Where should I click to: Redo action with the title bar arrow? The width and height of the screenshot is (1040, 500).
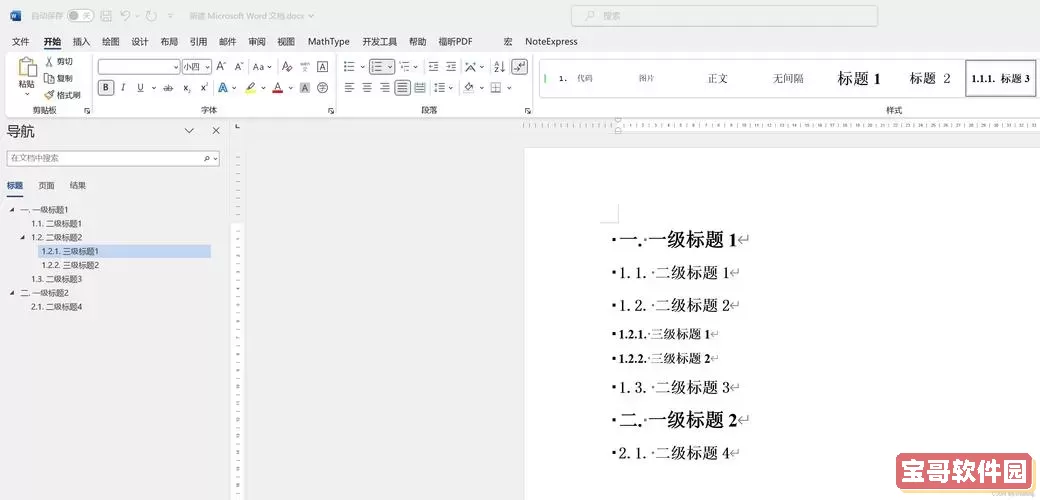pyautogui.click(x=151, y=15)
